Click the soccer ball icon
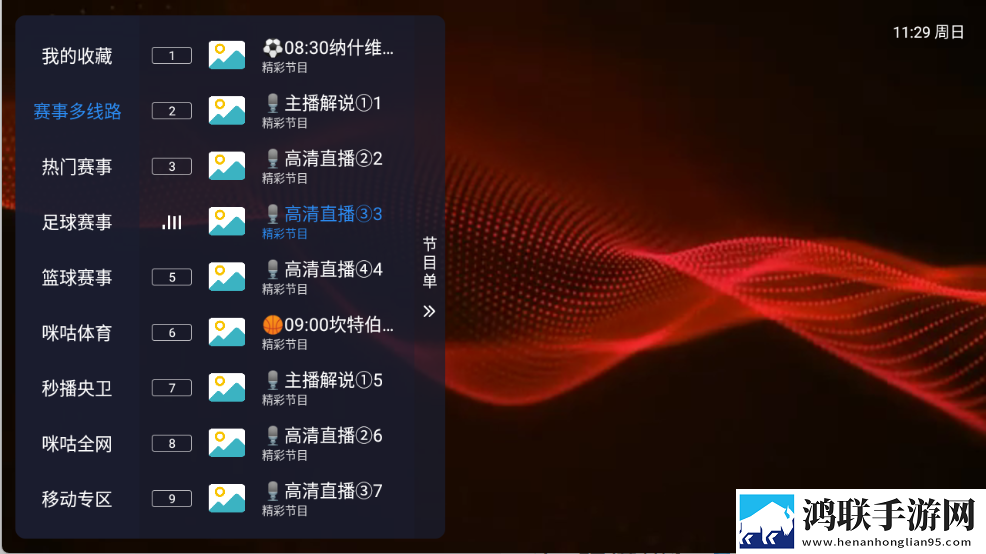The height and width of the screenshot is (554, 986). click(x=272, y=48)
